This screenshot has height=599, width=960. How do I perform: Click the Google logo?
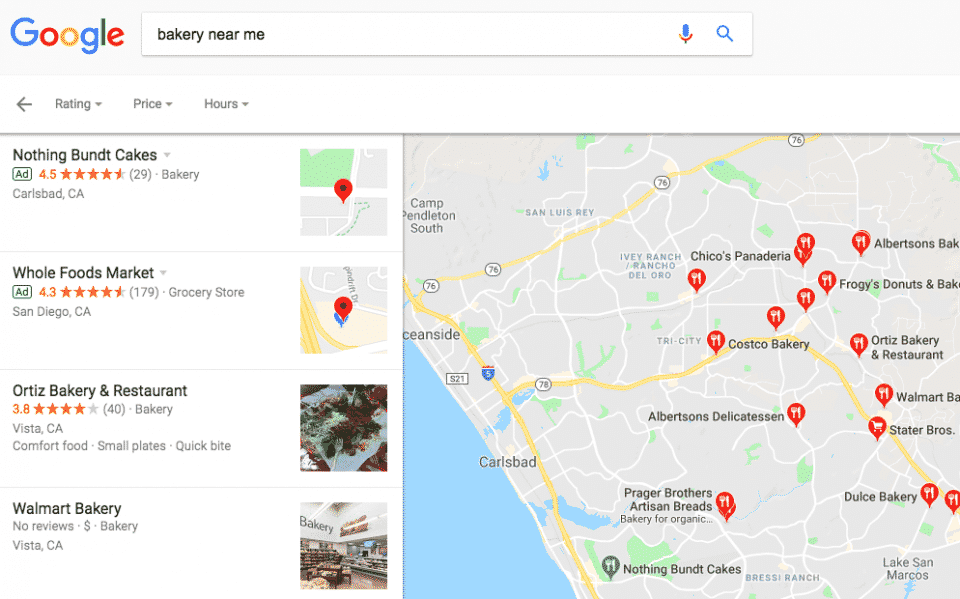pos(67,35)
